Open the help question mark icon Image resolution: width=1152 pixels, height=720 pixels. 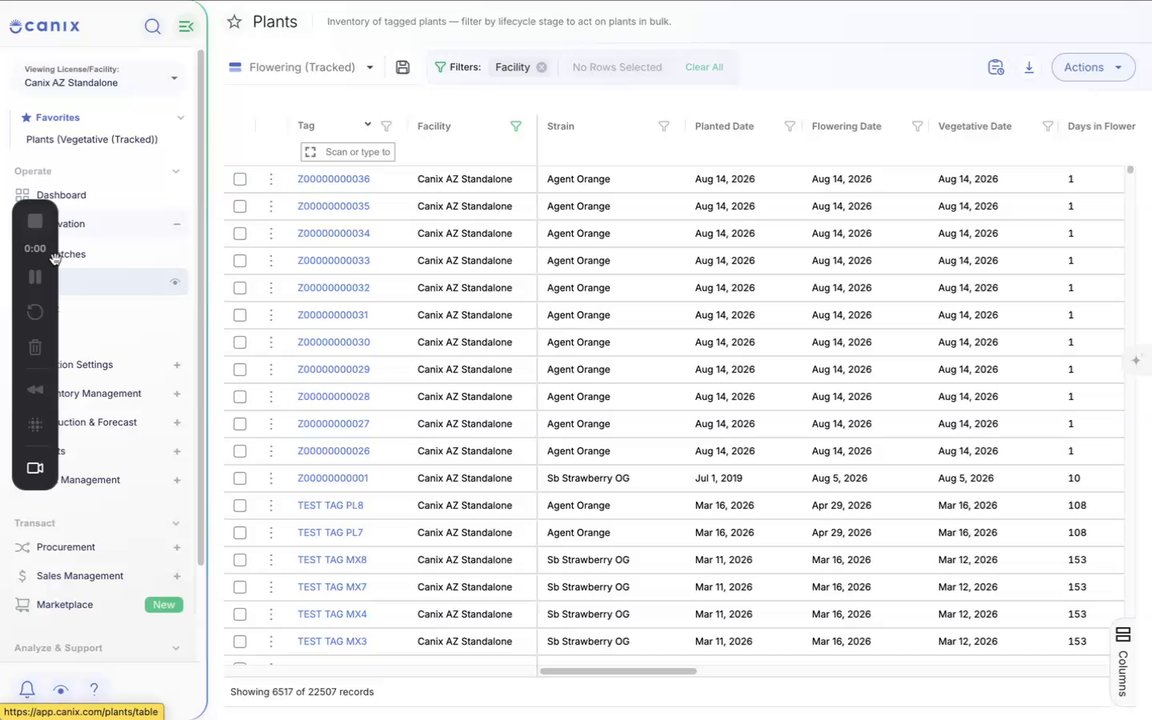point(94,689)
